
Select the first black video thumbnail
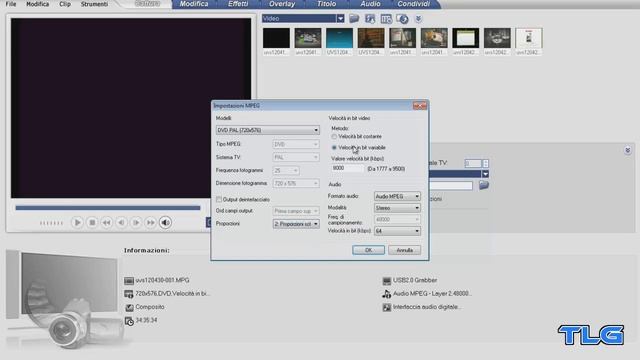pos(276,38)
